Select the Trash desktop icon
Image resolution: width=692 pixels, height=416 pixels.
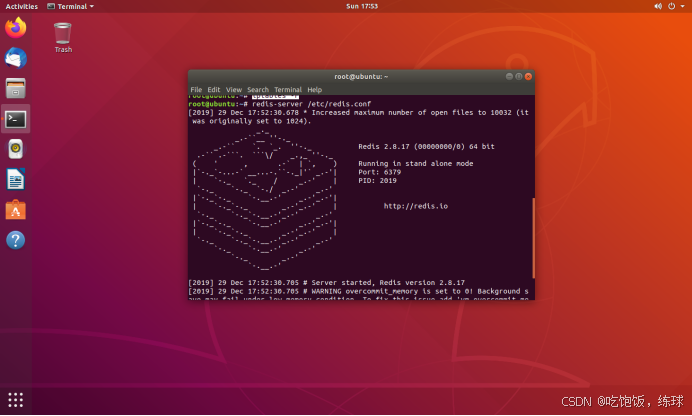(x=63, y=38)
